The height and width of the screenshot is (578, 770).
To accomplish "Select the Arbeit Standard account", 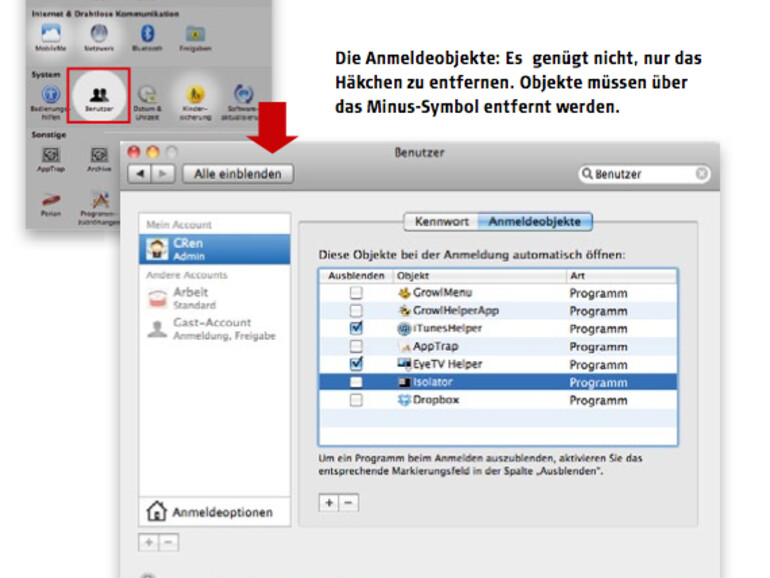I will pyautogui.click(x=215, y=298).
